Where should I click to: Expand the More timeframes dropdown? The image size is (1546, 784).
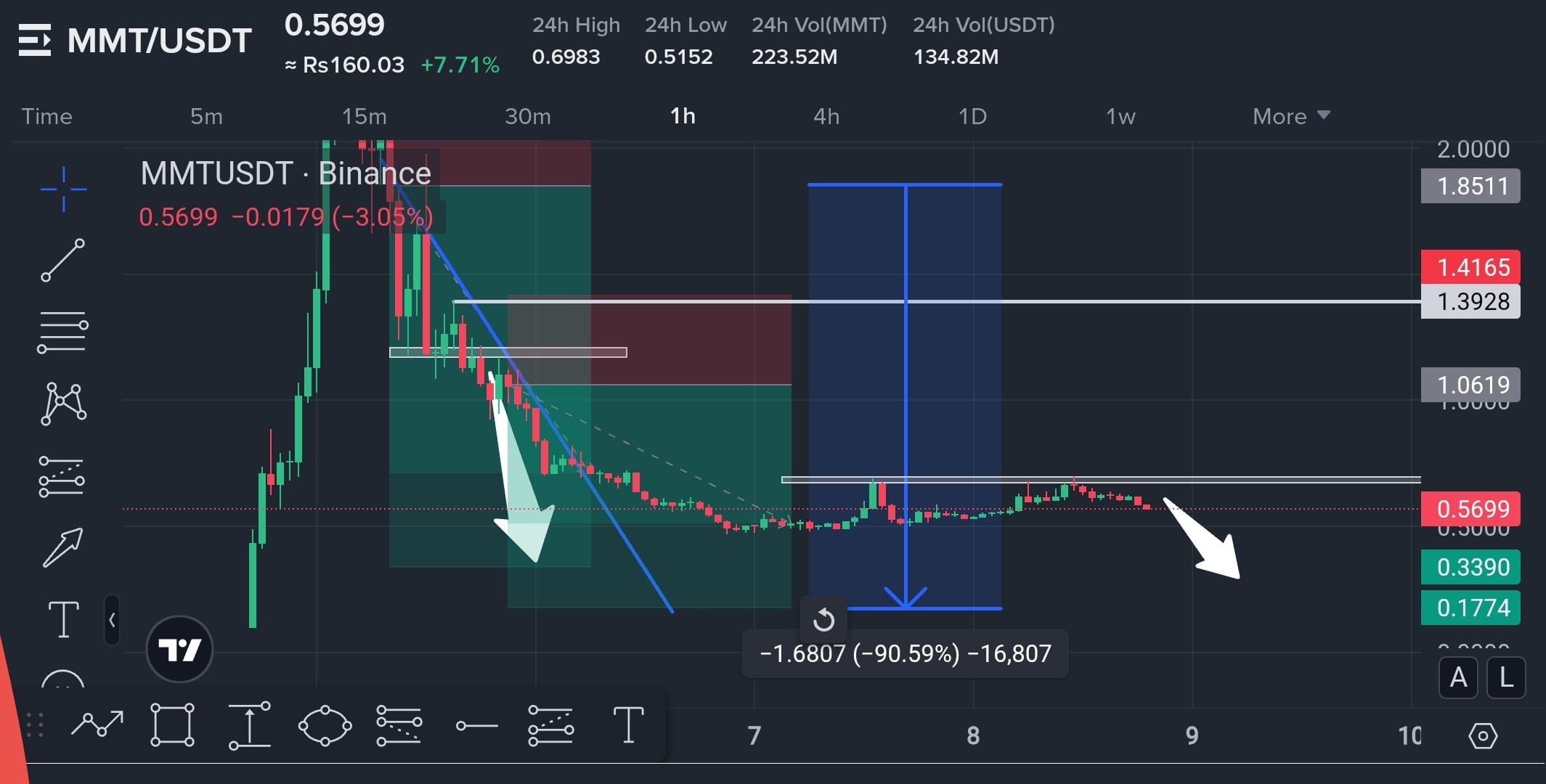[1291, 116]
